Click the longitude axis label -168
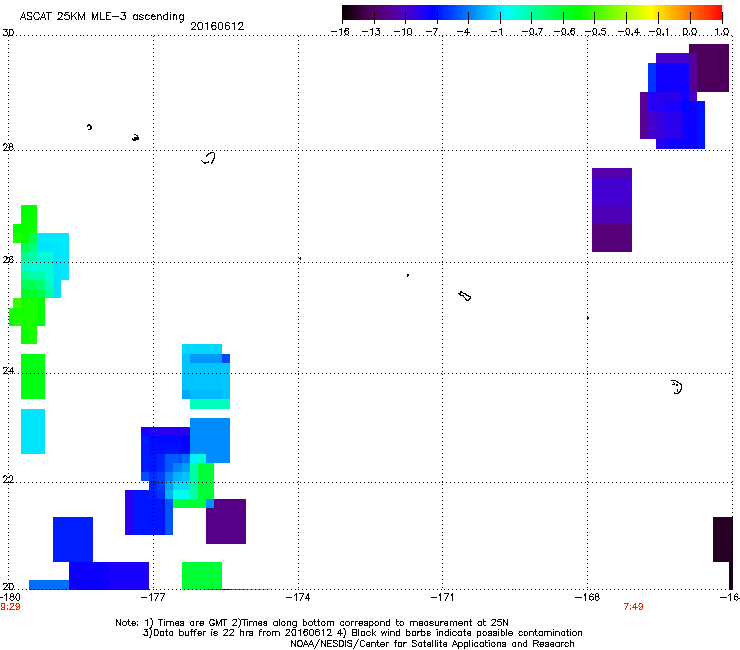Screen dimensions: 740x650 tap(588, 597)
